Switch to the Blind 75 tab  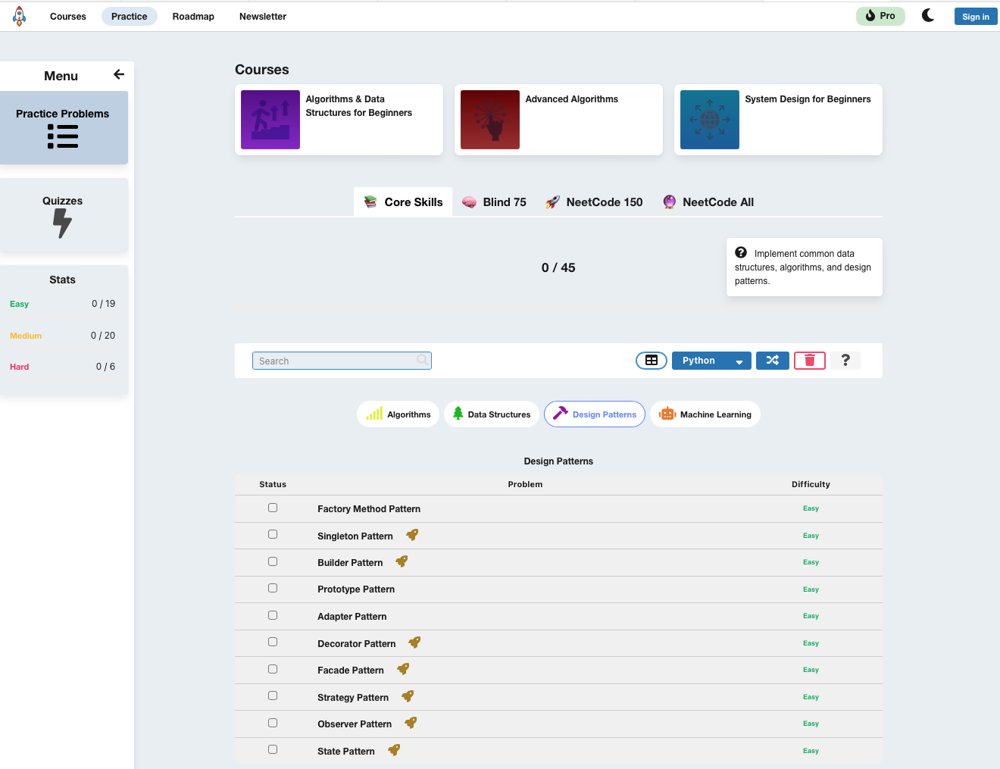[494, 202]
